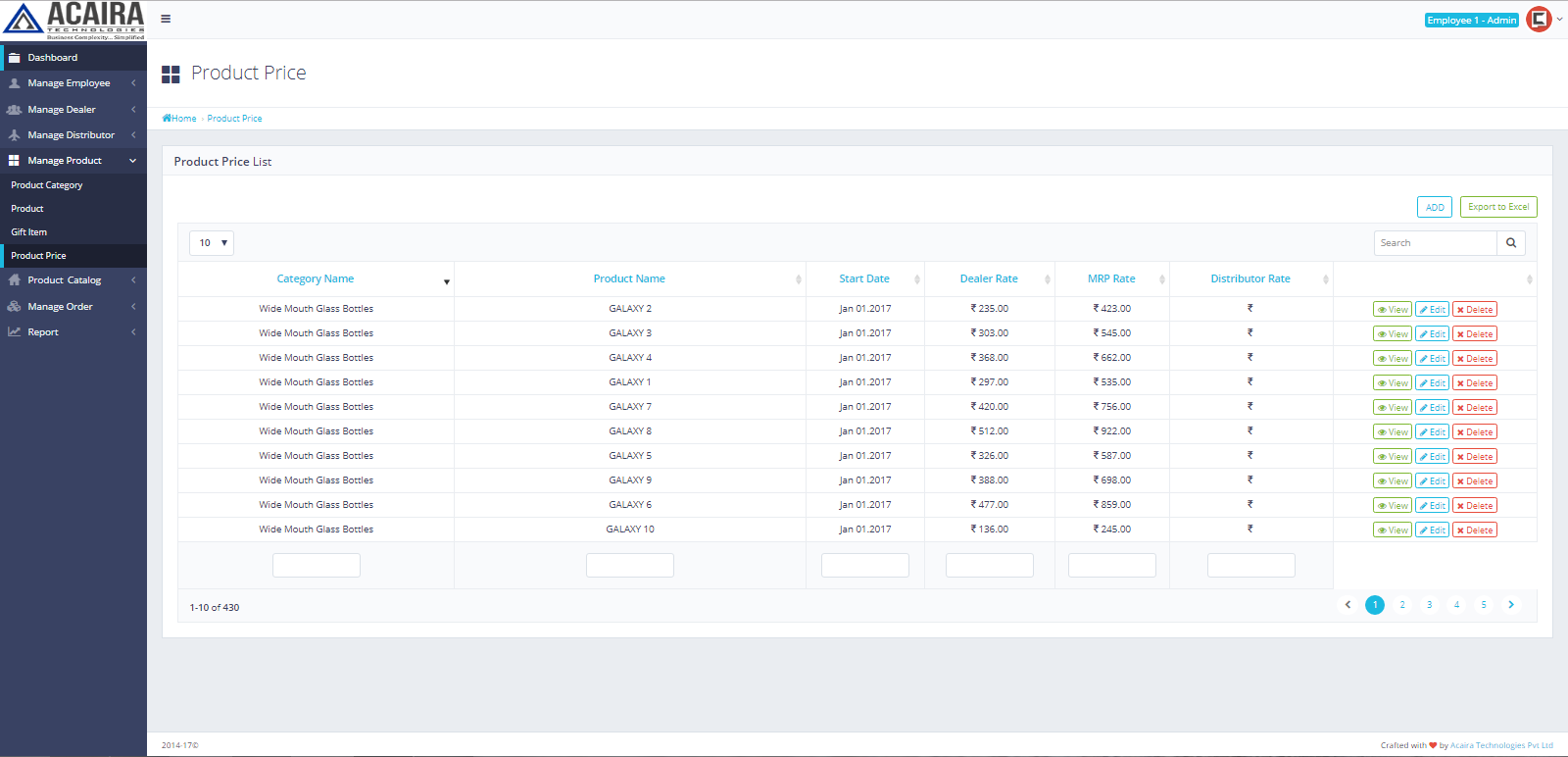Open the rows-per-page dropdown showing 10
Image resolution: width=1568 pixels, height=757 pixels.
pos(212,243)
